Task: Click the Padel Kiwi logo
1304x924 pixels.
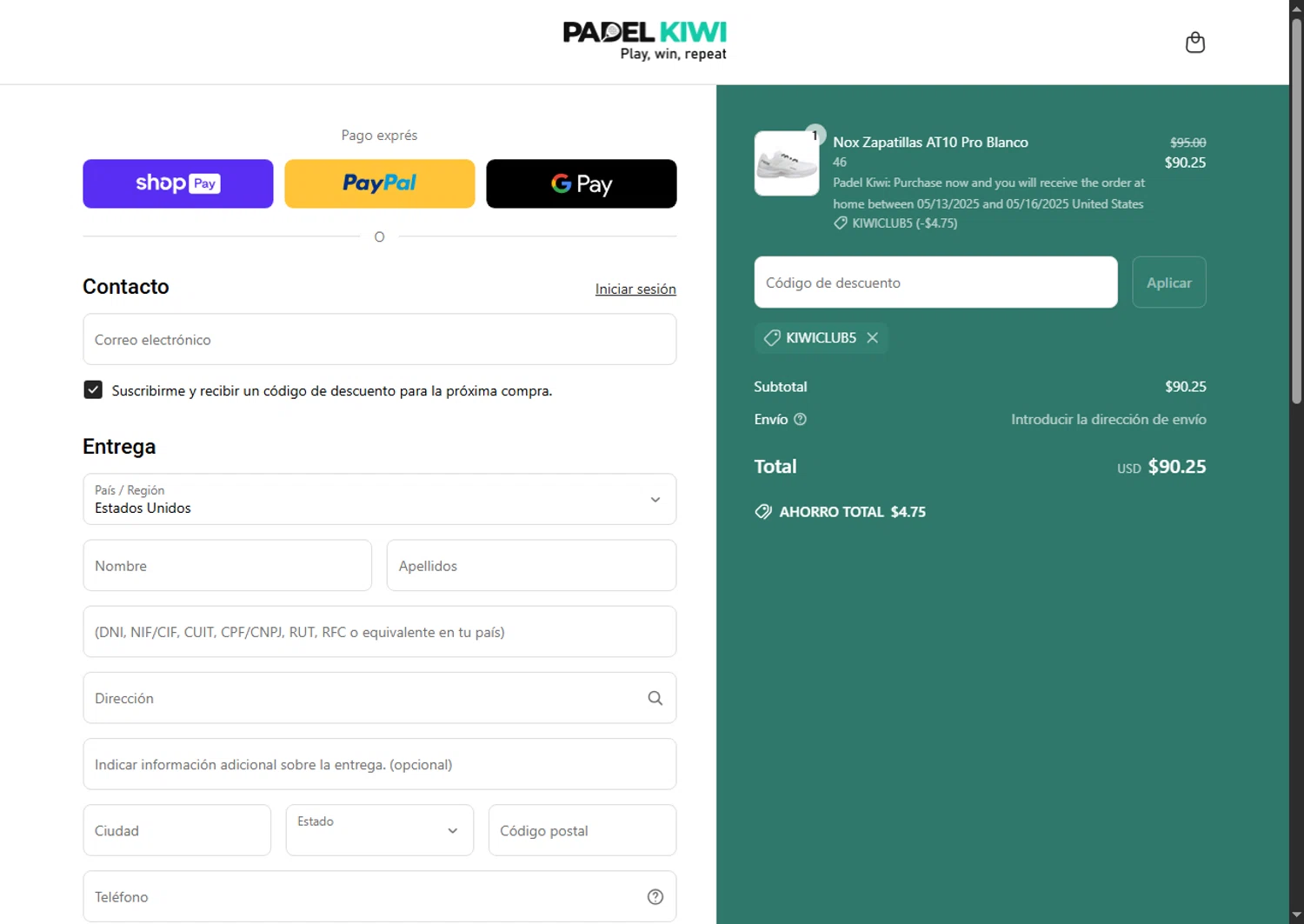Action: tap(644, 41)
